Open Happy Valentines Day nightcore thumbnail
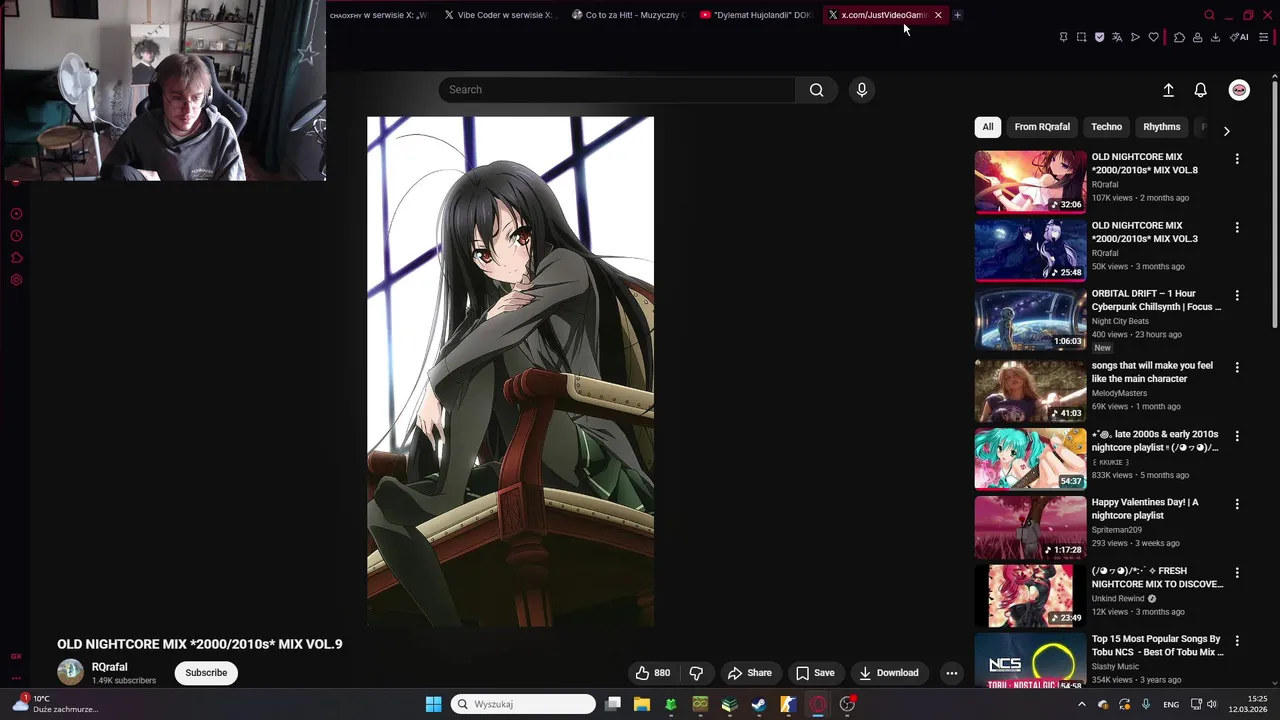Screen dimensions: 1280x720 click(1030, 527)
